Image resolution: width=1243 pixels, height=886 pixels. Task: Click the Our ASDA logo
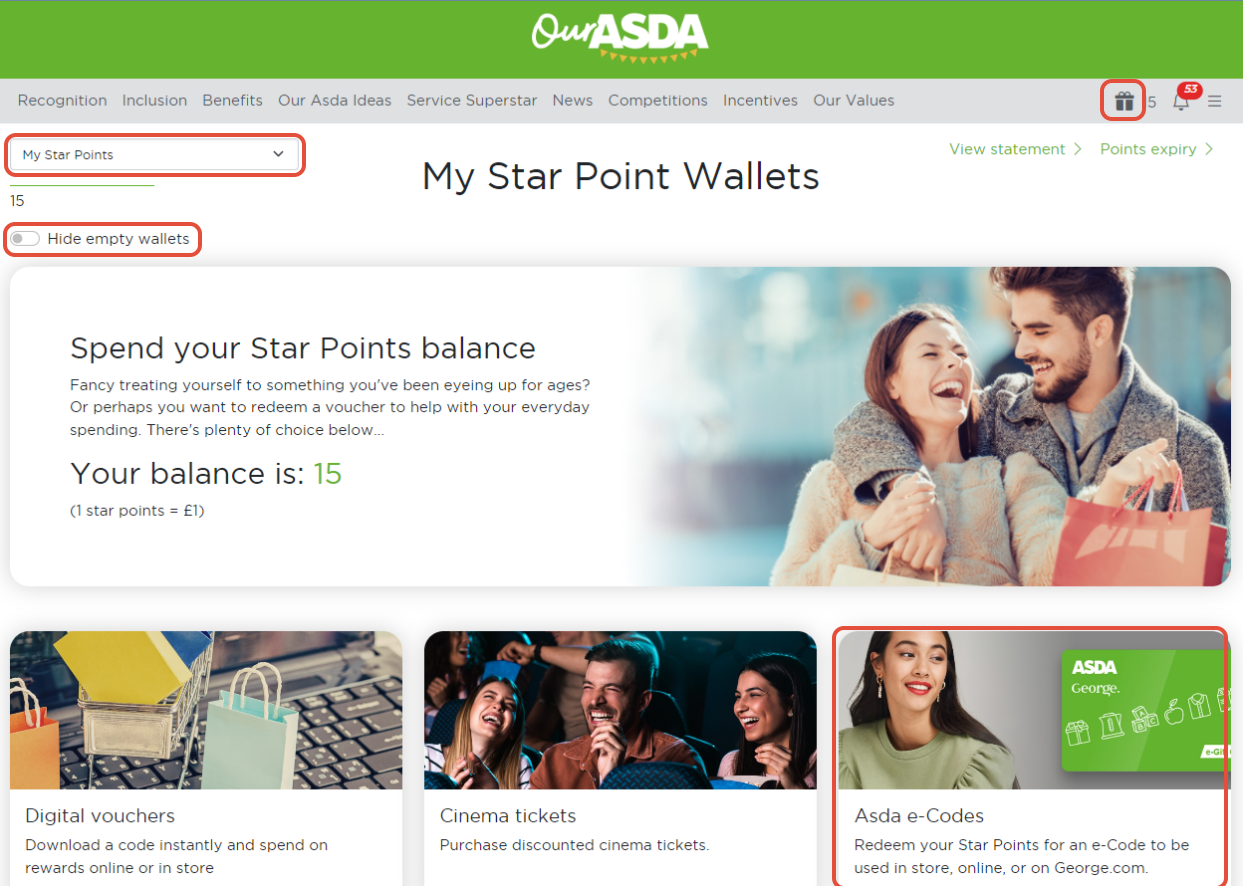pos(620,38)
